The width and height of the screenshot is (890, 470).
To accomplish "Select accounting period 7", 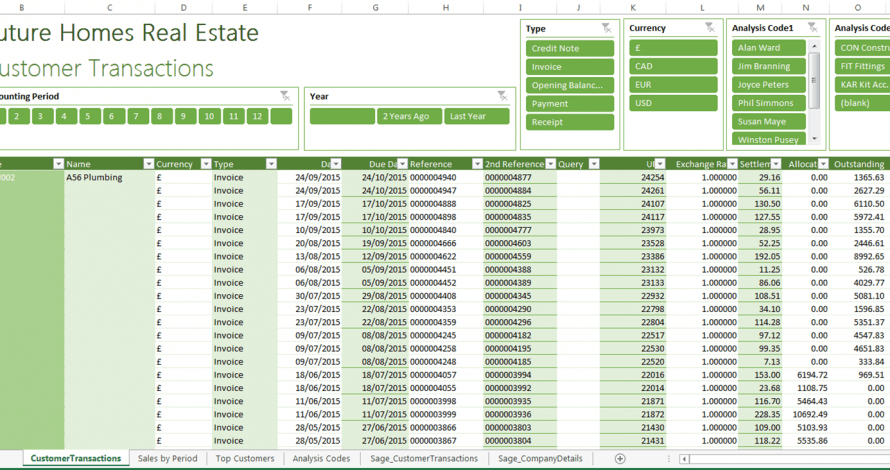I will tap(137, 116).
